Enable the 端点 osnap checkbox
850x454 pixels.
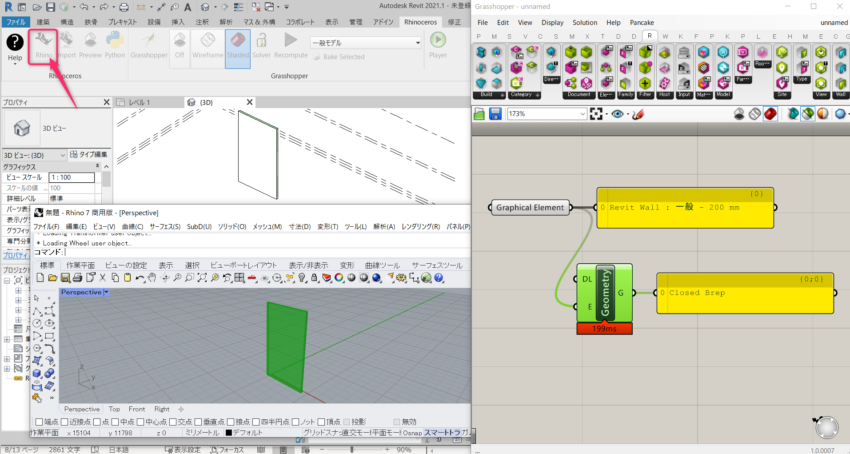click(x=39, y=421)
